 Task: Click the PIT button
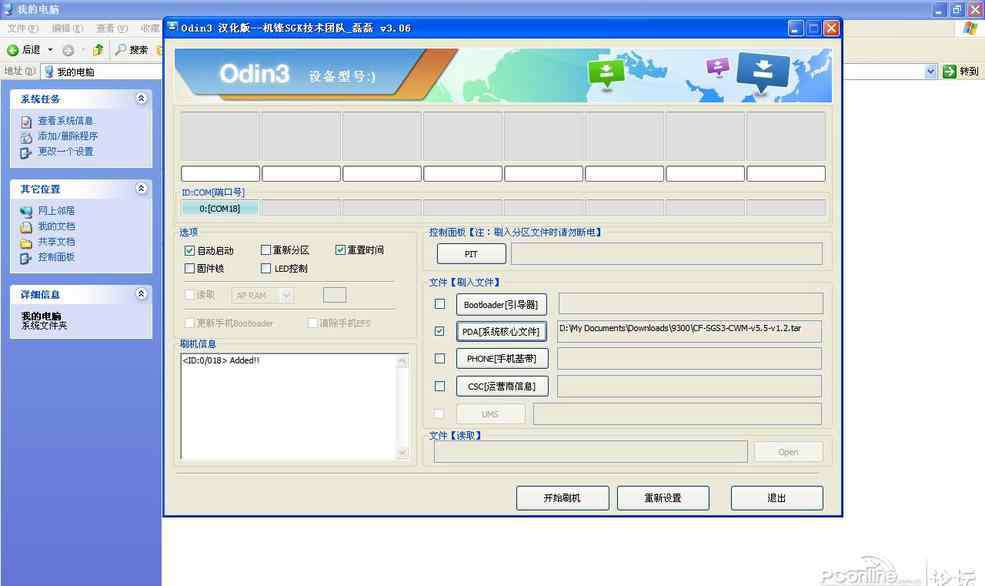[x=471, y=254]
